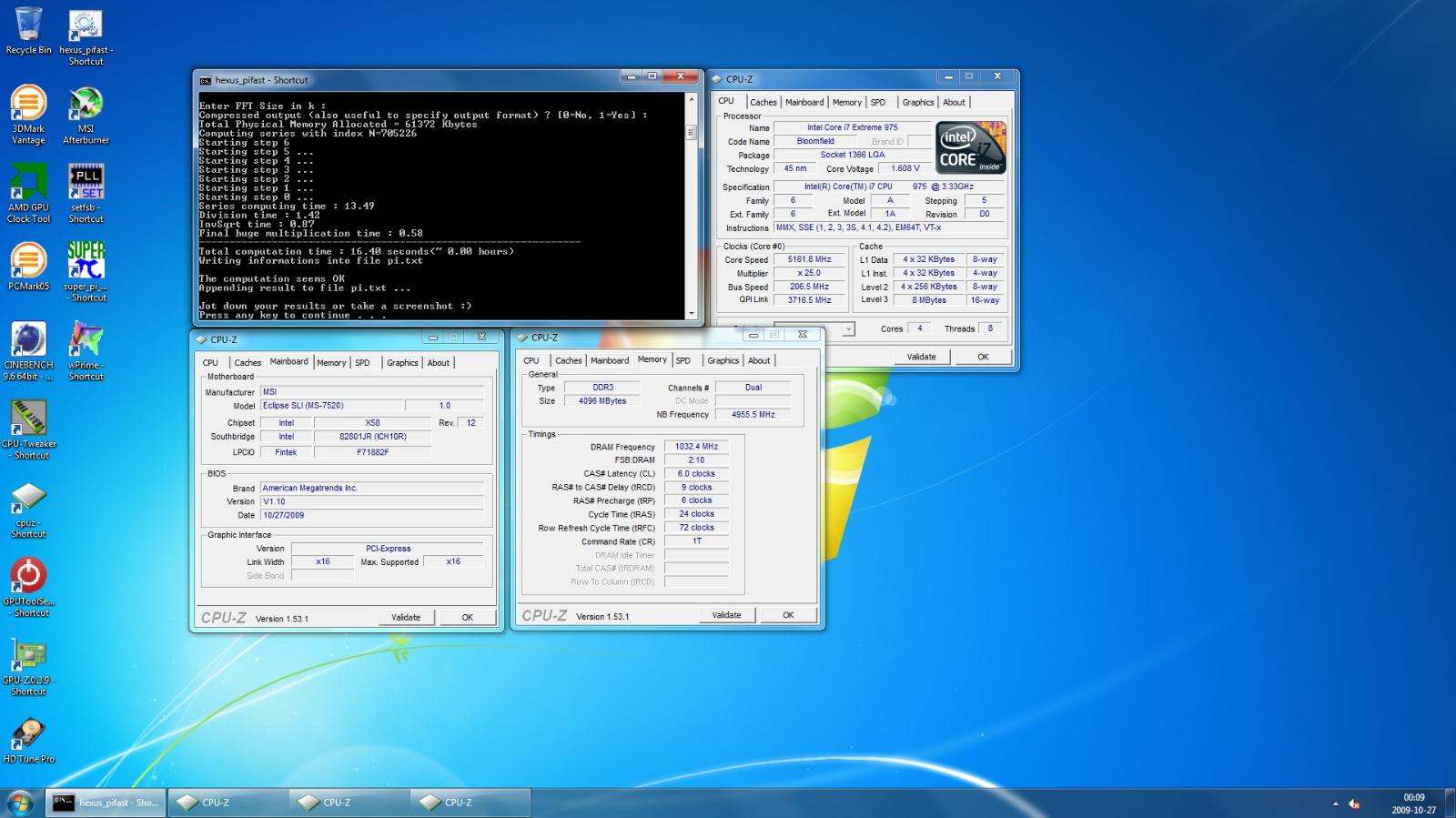Select the PCMark05 desktop icon
1456x818 pixels.
point(28,266)
